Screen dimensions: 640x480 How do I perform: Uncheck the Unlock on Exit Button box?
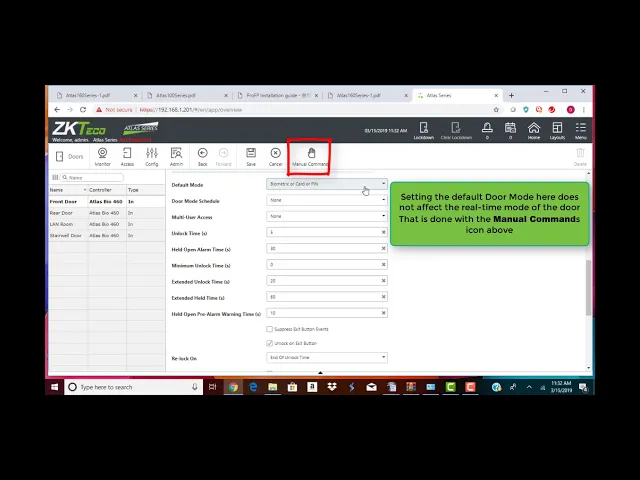269,343
